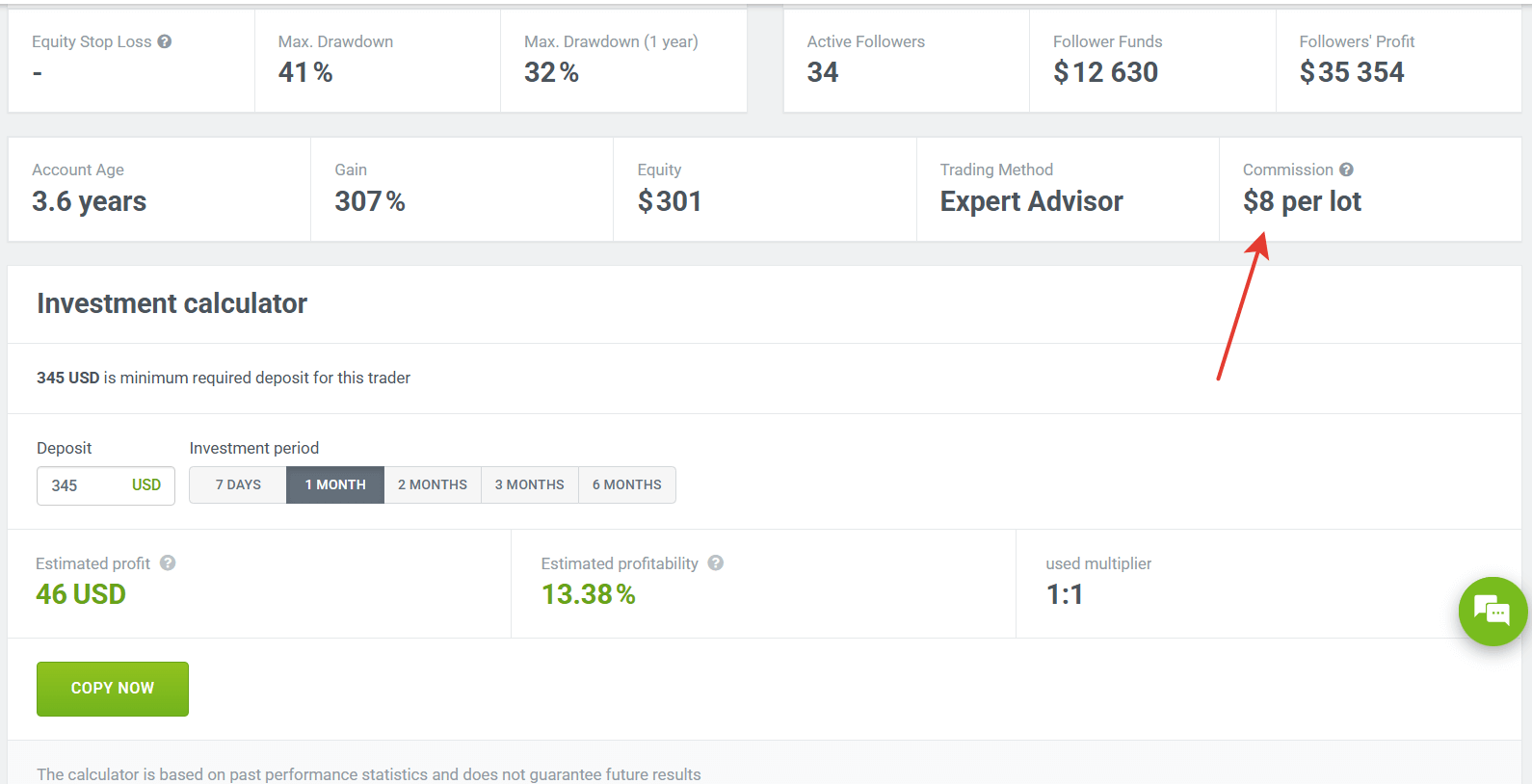The width and height of the screenshot is (1532, 784).
Task: Click the Followers' Profit $35 354 value
Action: click(1351, 72)
